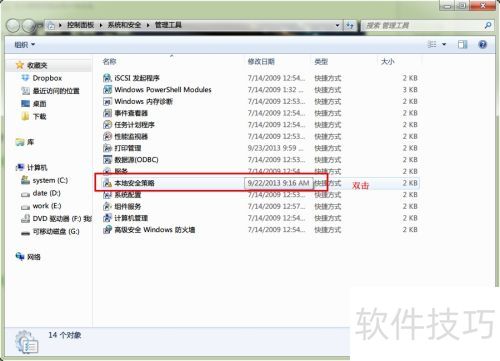Viewport: 500px width, 361px height.
Task: Sort by the 名称 column header
Action: (x=109, y=61)
